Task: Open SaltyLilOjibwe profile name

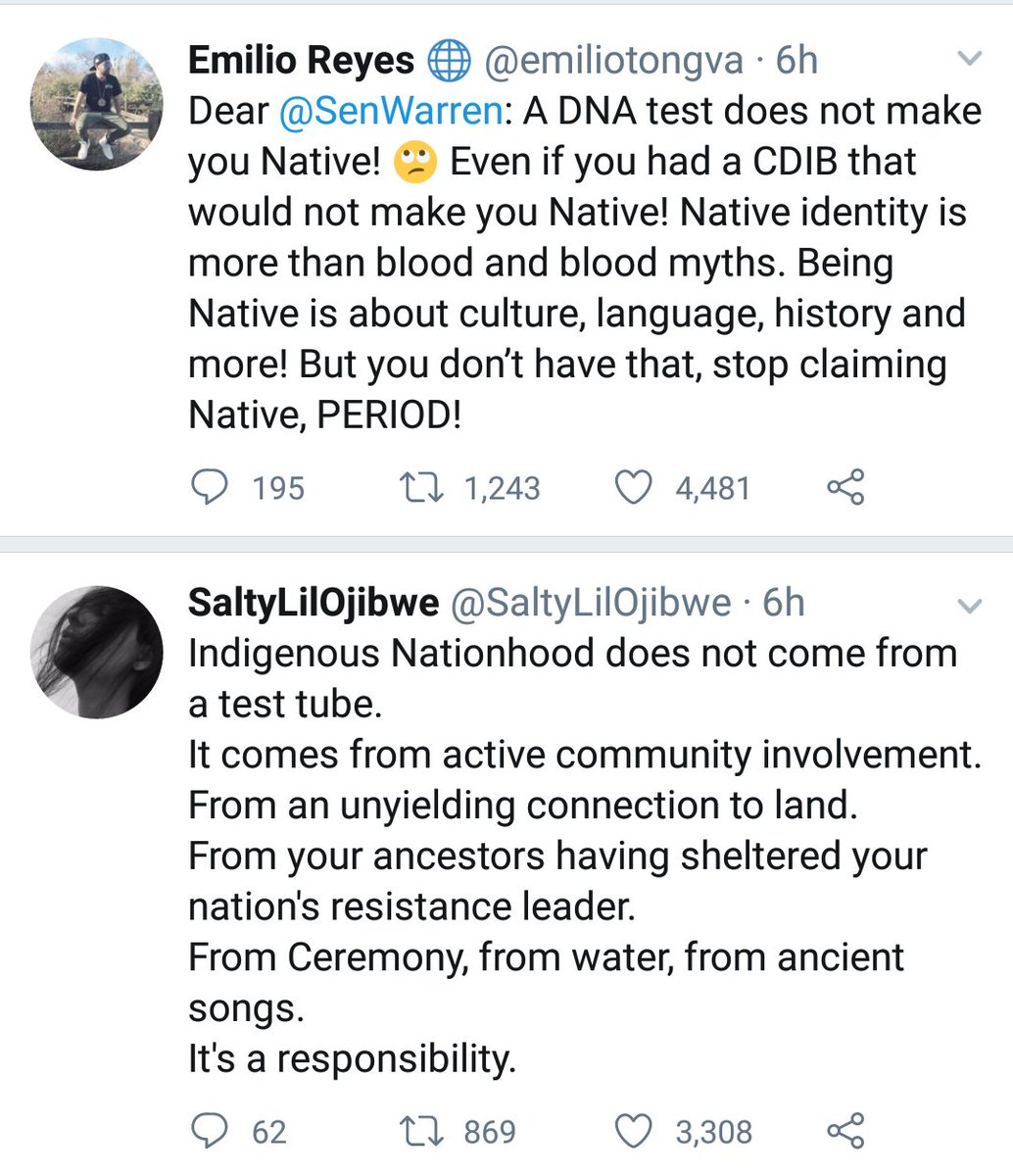Action: click(314, 604)
